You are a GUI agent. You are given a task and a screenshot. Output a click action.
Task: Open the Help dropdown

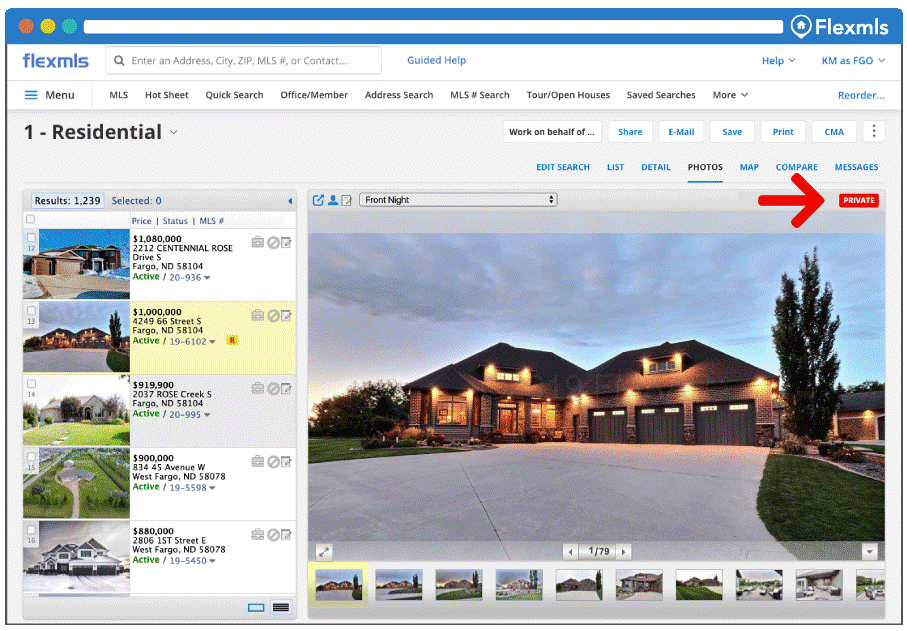(778, 61)
